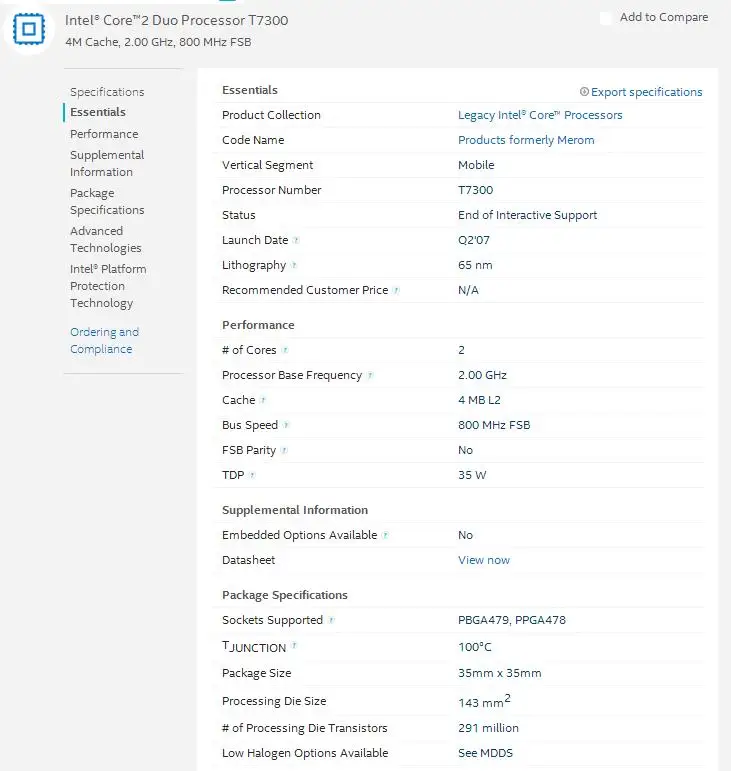Click the info icon beside Bus Speed
The width and height of the screenshot is (731, 771).
pos(287,426)
